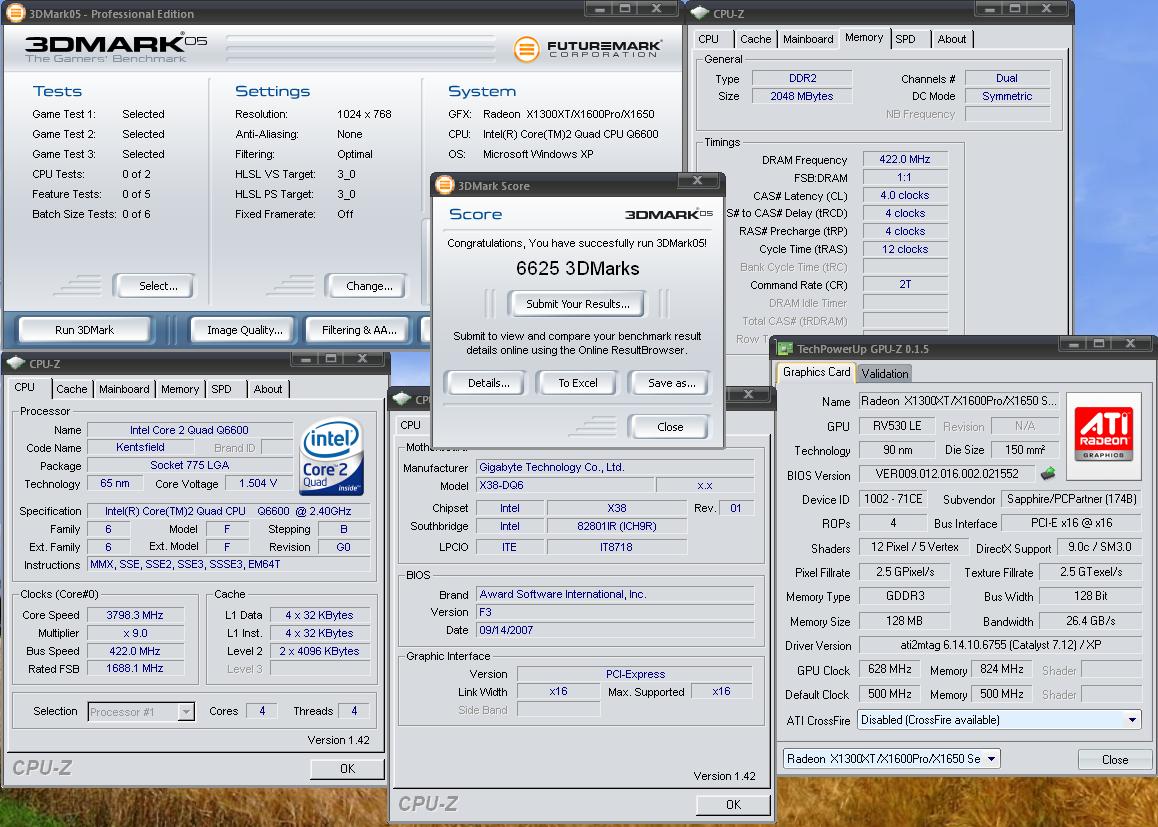Open the Mainboard tab in bottom-left CPU-Z
Image resolution: width=1158 pixels, height=827 pixels.
[x=124, y=389]
